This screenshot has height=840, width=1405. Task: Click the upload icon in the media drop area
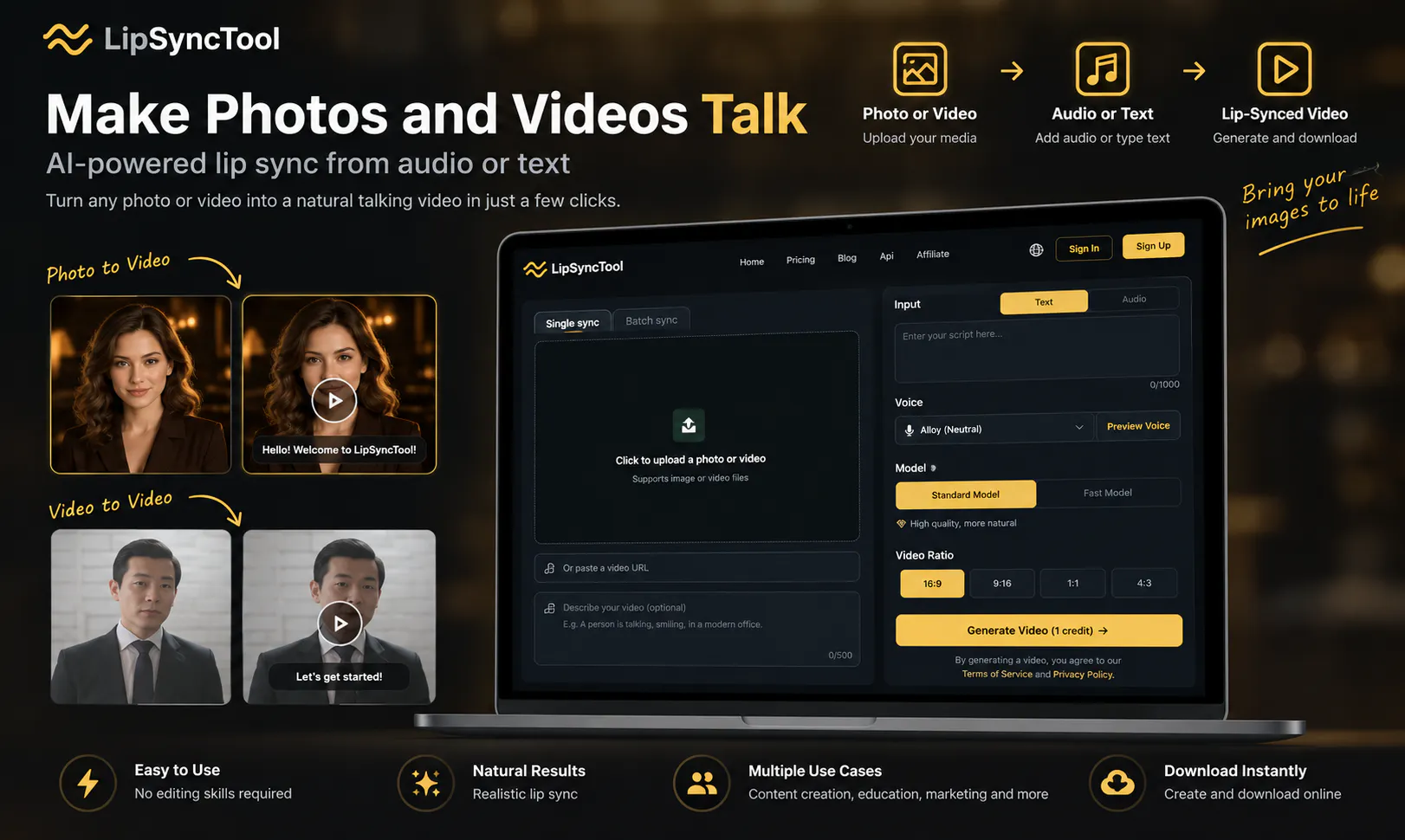coord(689,425)
